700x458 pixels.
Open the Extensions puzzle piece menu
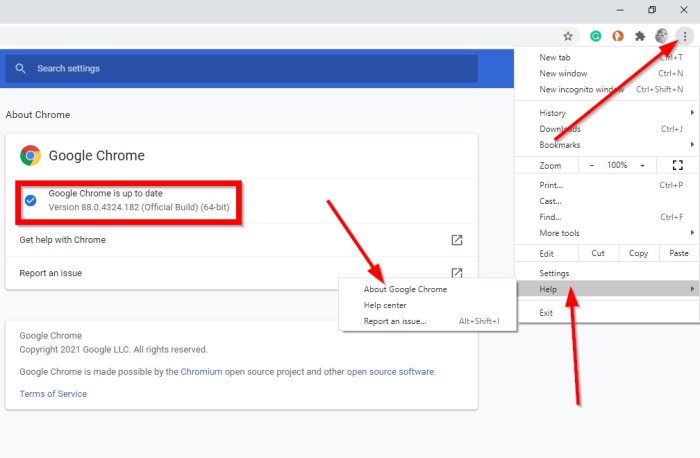pos(640,36)
